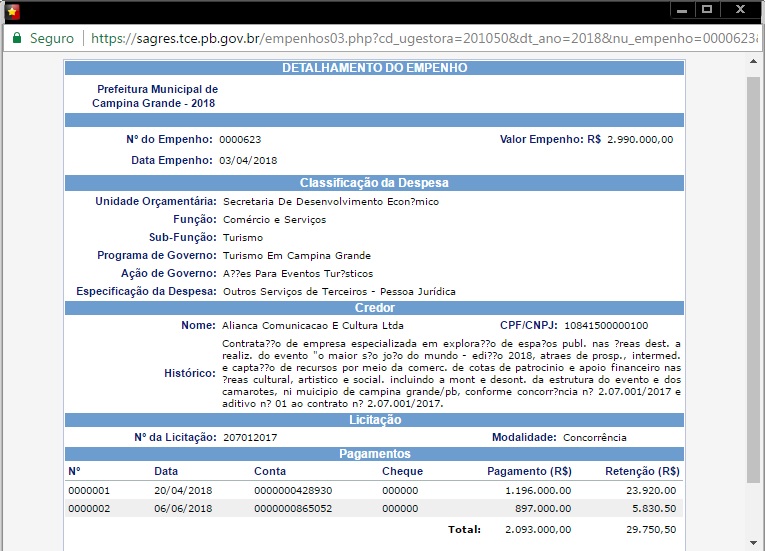Minimize the browser window
The height and width of the screenshot is (551, 765).
(682, 10)
